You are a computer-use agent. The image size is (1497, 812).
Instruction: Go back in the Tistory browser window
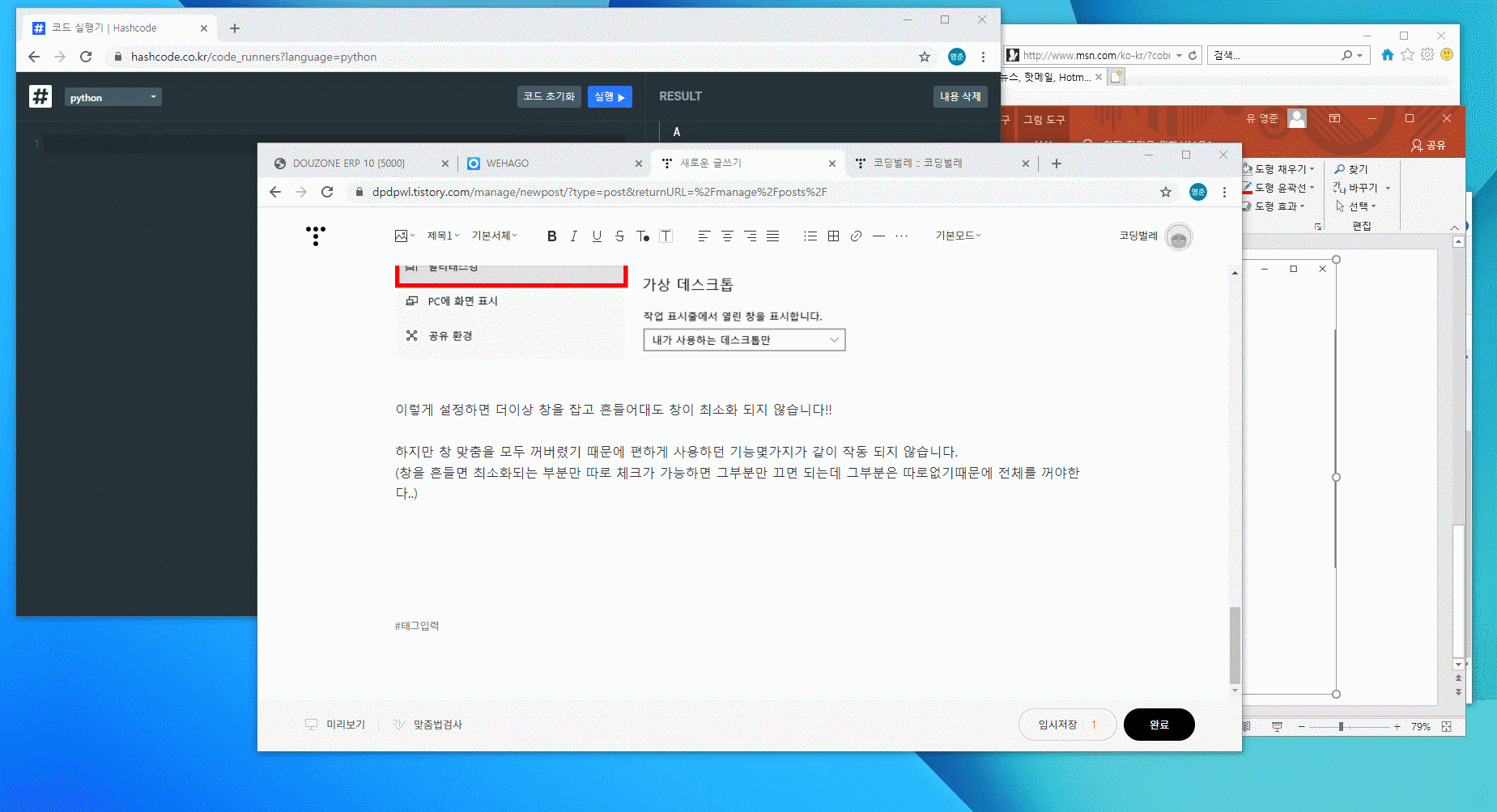pyautogui.click(x=275, y=192)
